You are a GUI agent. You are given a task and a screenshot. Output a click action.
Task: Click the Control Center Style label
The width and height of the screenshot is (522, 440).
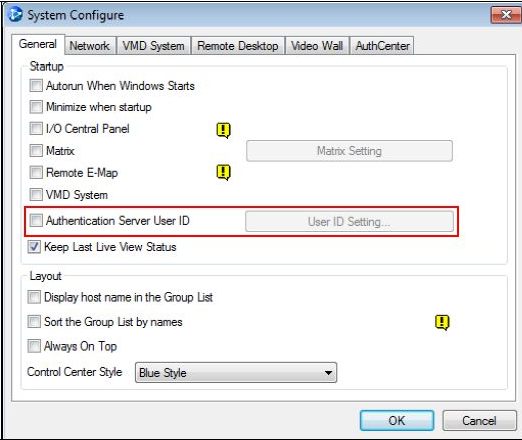tap(75, 372)
